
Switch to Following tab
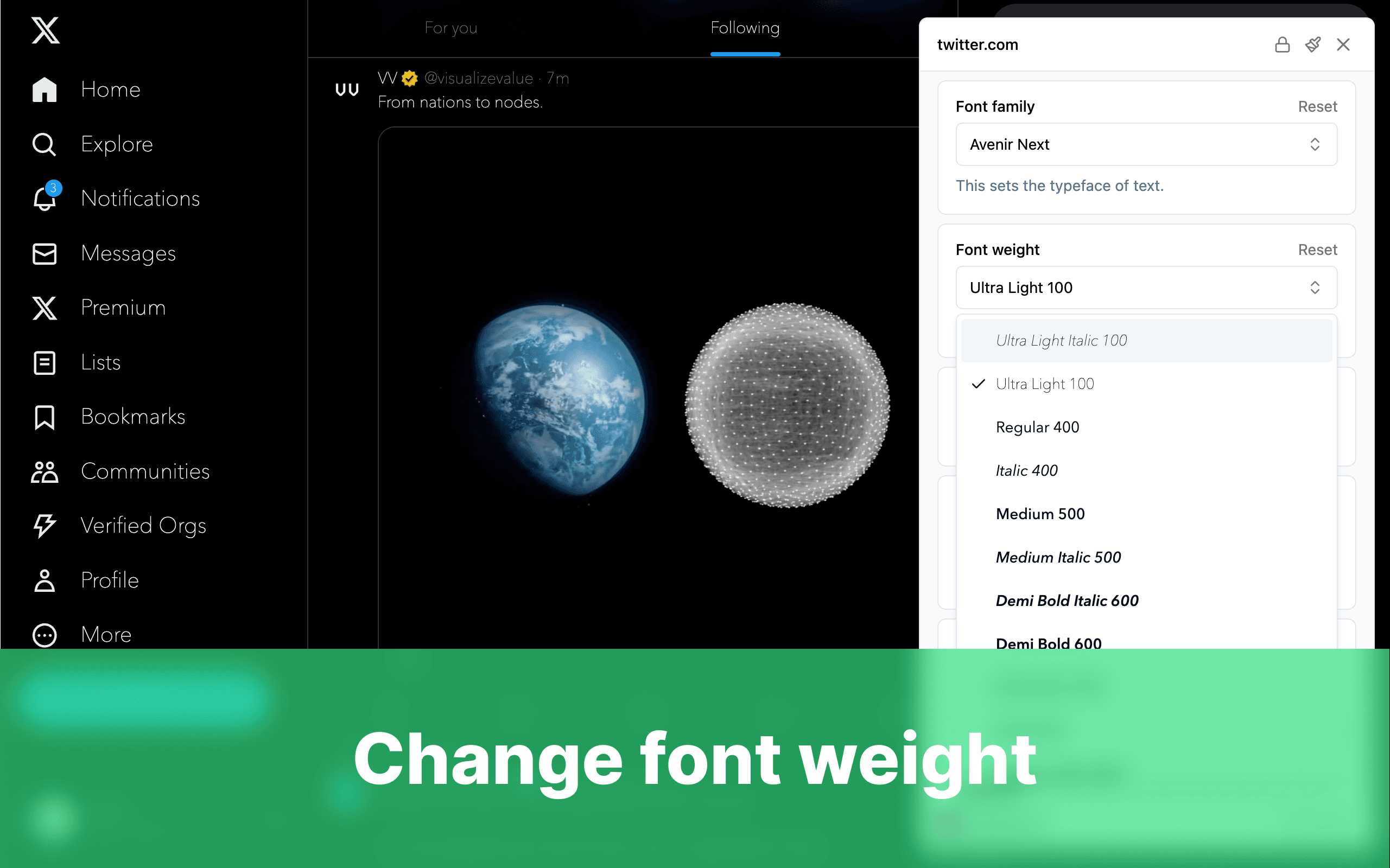(x=745, y=27)
